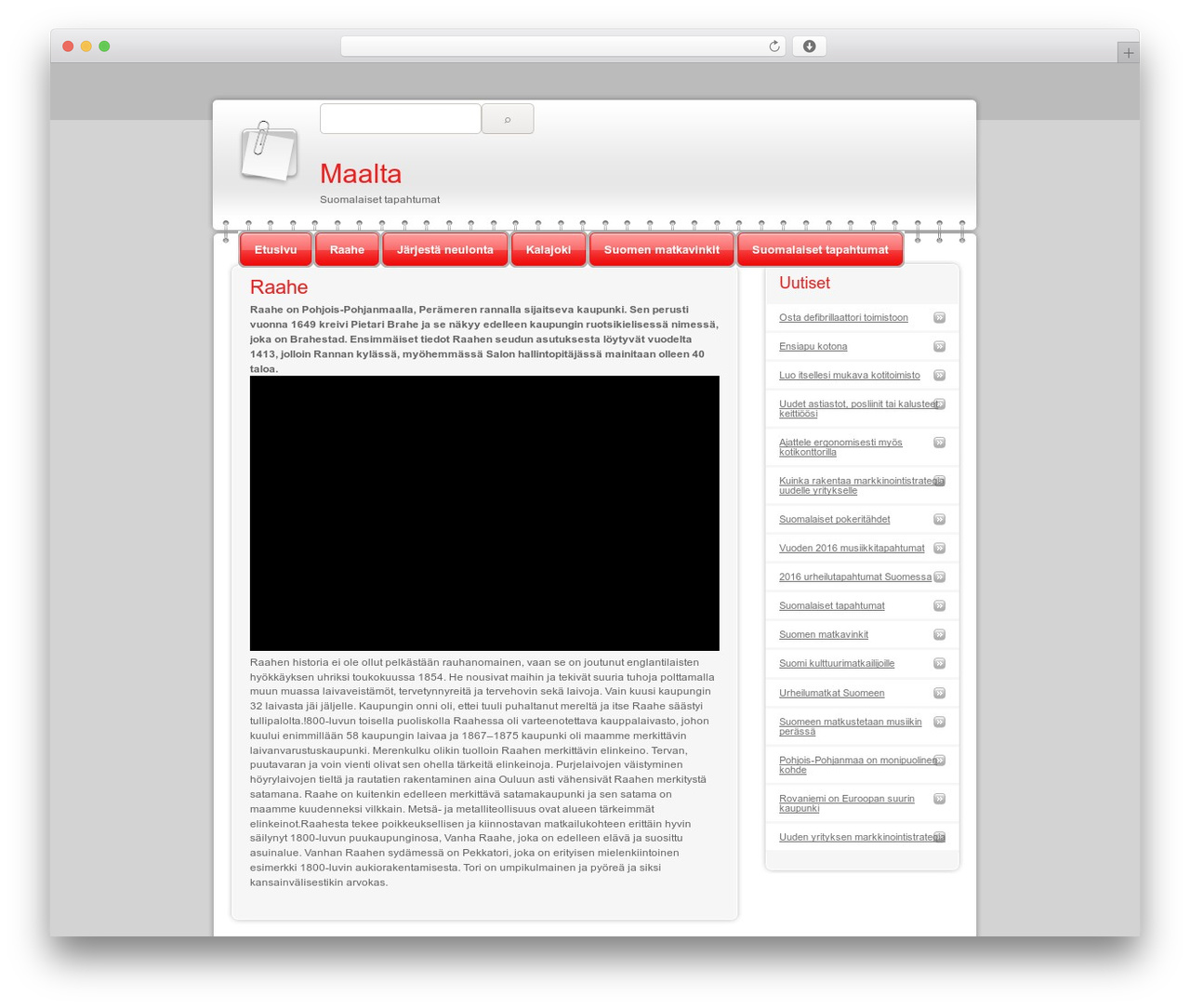Click arrow icon beside Ajattele ergonomisesti myös kotikonttorilla

point(939,442)
